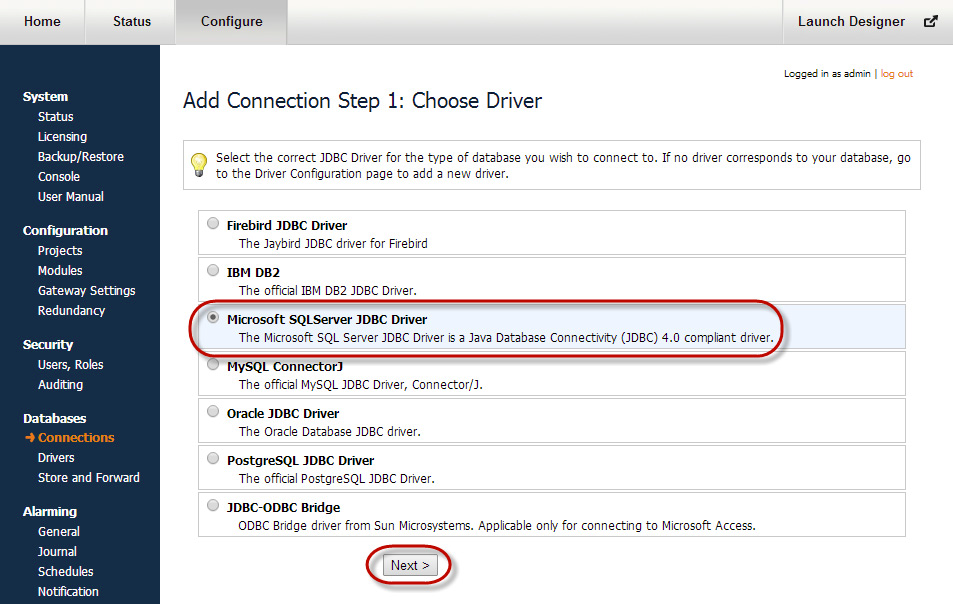Open the Console page
This screenshot has width=953, height=604.
tap(58, 177)
